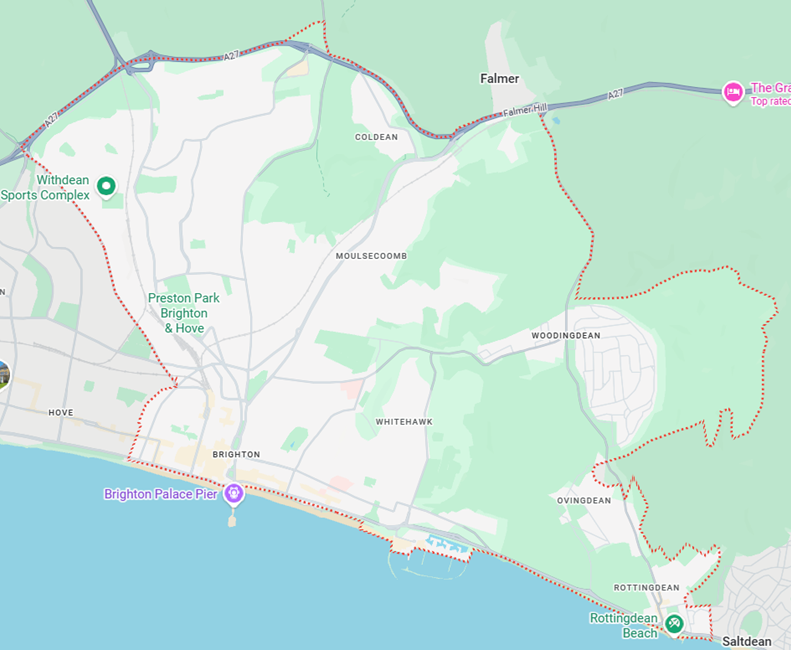This screenshot has height=650, width=791.
Task: Click the Falmer town label
Action: click(499, 79)
